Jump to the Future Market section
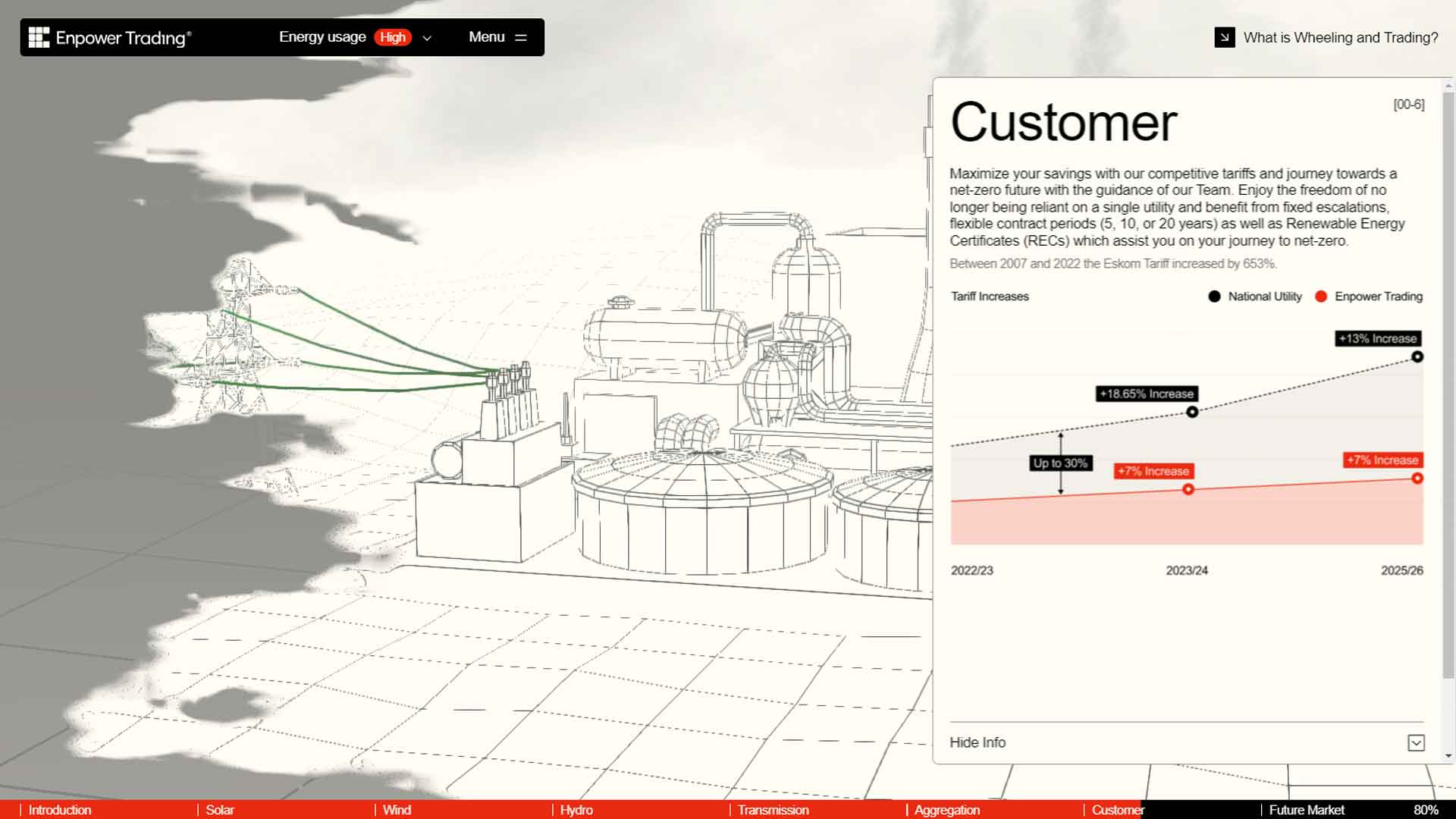The height and width of the screenshot is (819, 1456). [1307, 810]
